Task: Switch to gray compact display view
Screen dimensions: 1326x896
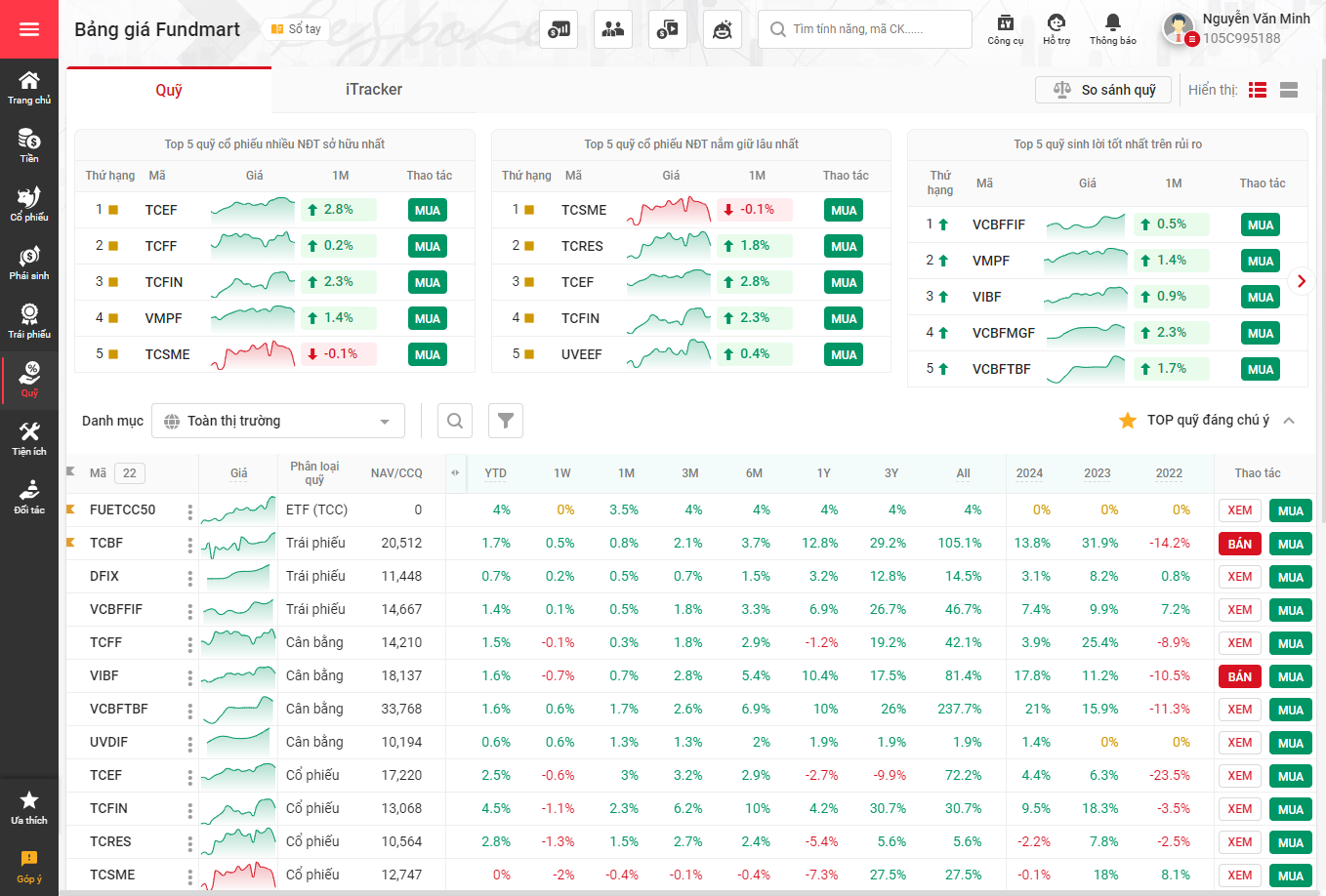Action: click(1289, 90)
